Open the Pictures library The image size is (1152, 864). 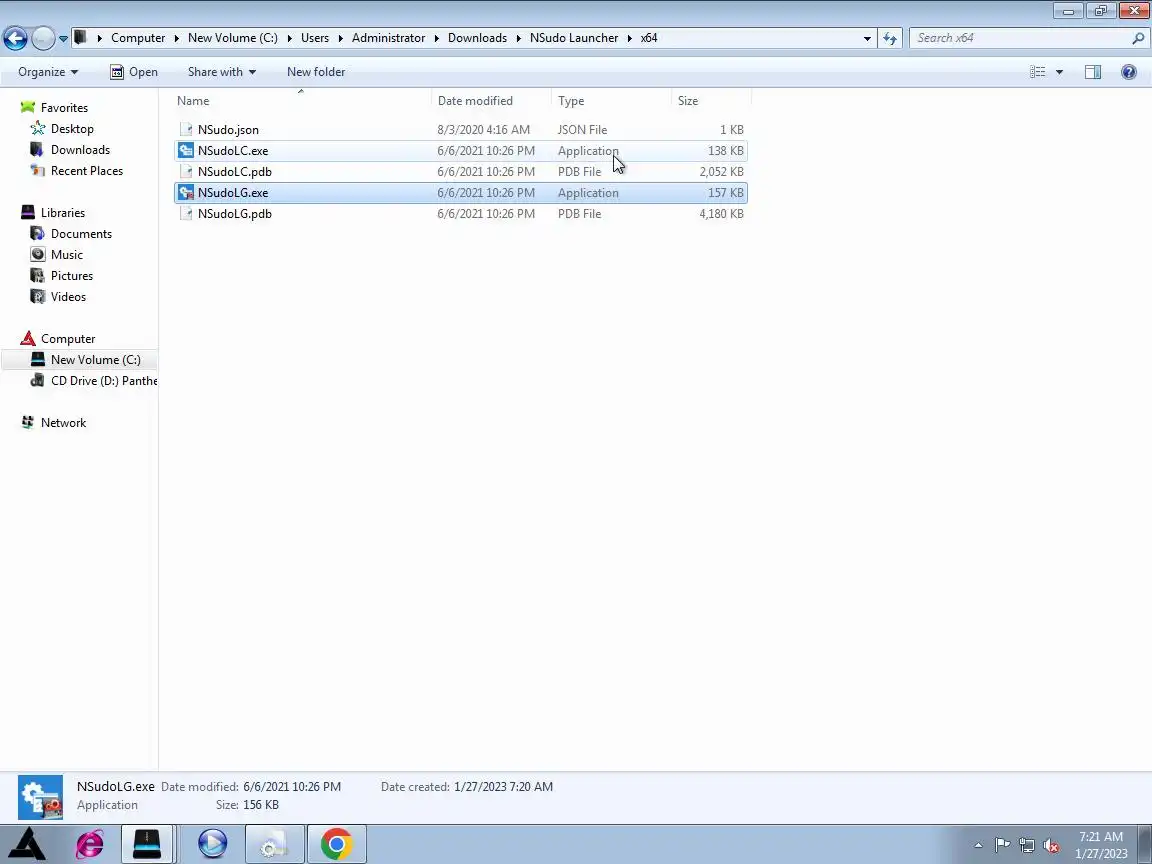click(x=72, y=276)
